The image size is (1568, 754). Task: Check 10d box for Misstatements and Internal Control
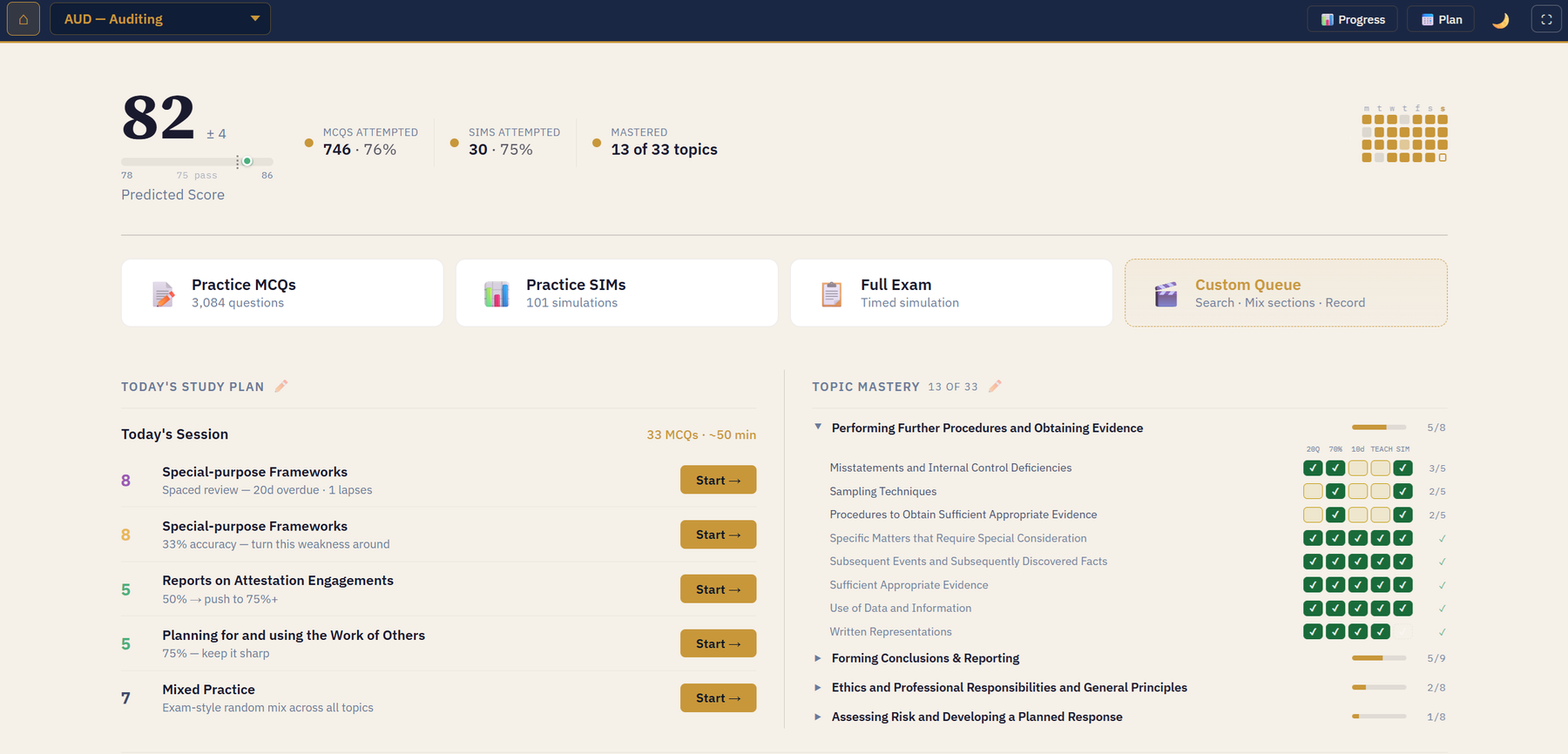[x=1357, y=468]
